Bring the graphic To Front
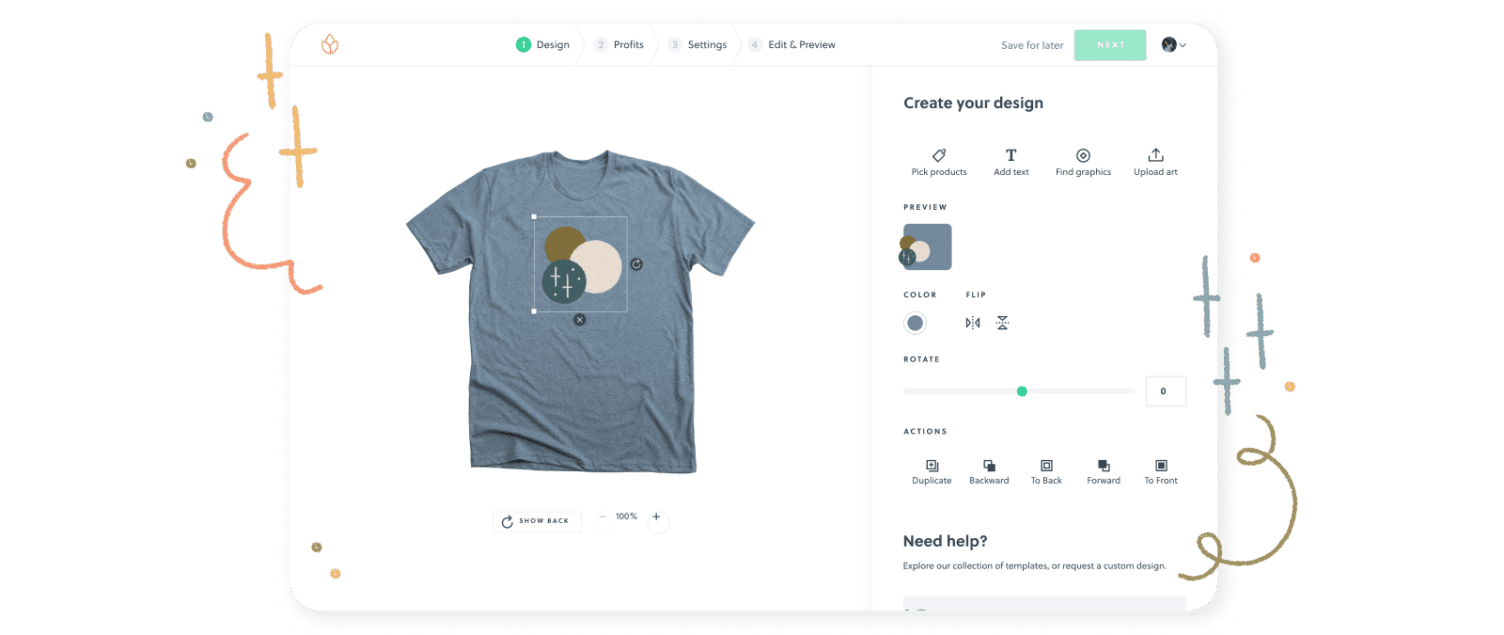Screen dimensions: 1504x635 pos(1161,466)
